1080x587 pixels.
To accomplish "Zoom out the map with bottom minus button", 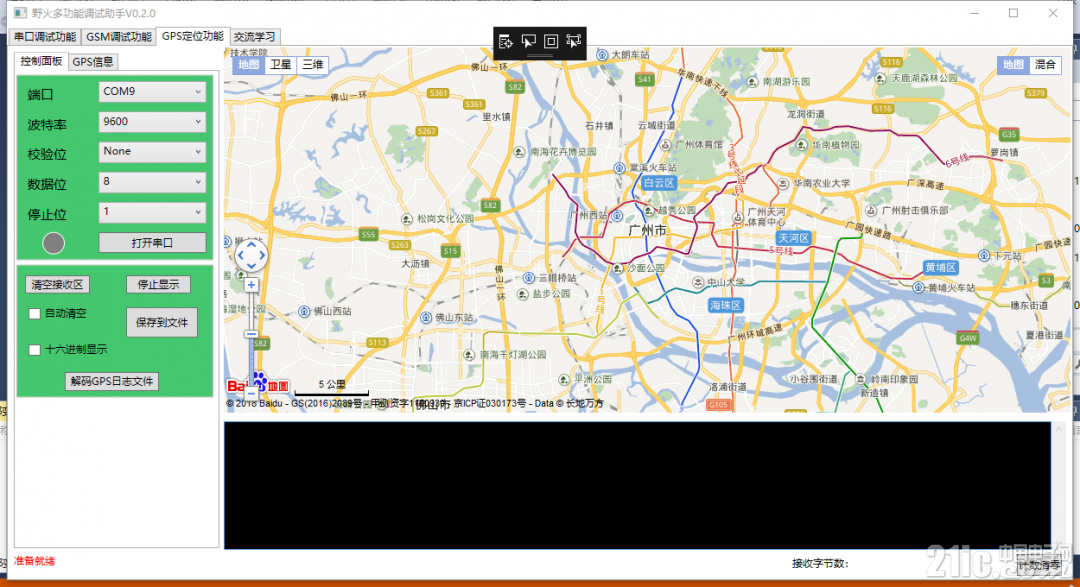I will pos(251,393).
